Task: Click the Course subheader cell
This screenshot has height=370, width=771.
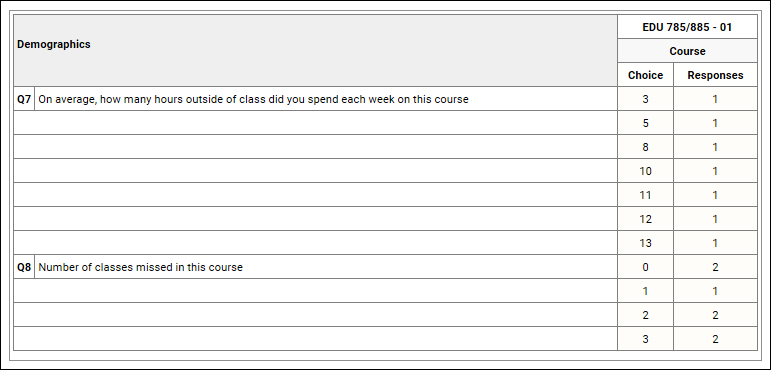Action: point(687,51)
